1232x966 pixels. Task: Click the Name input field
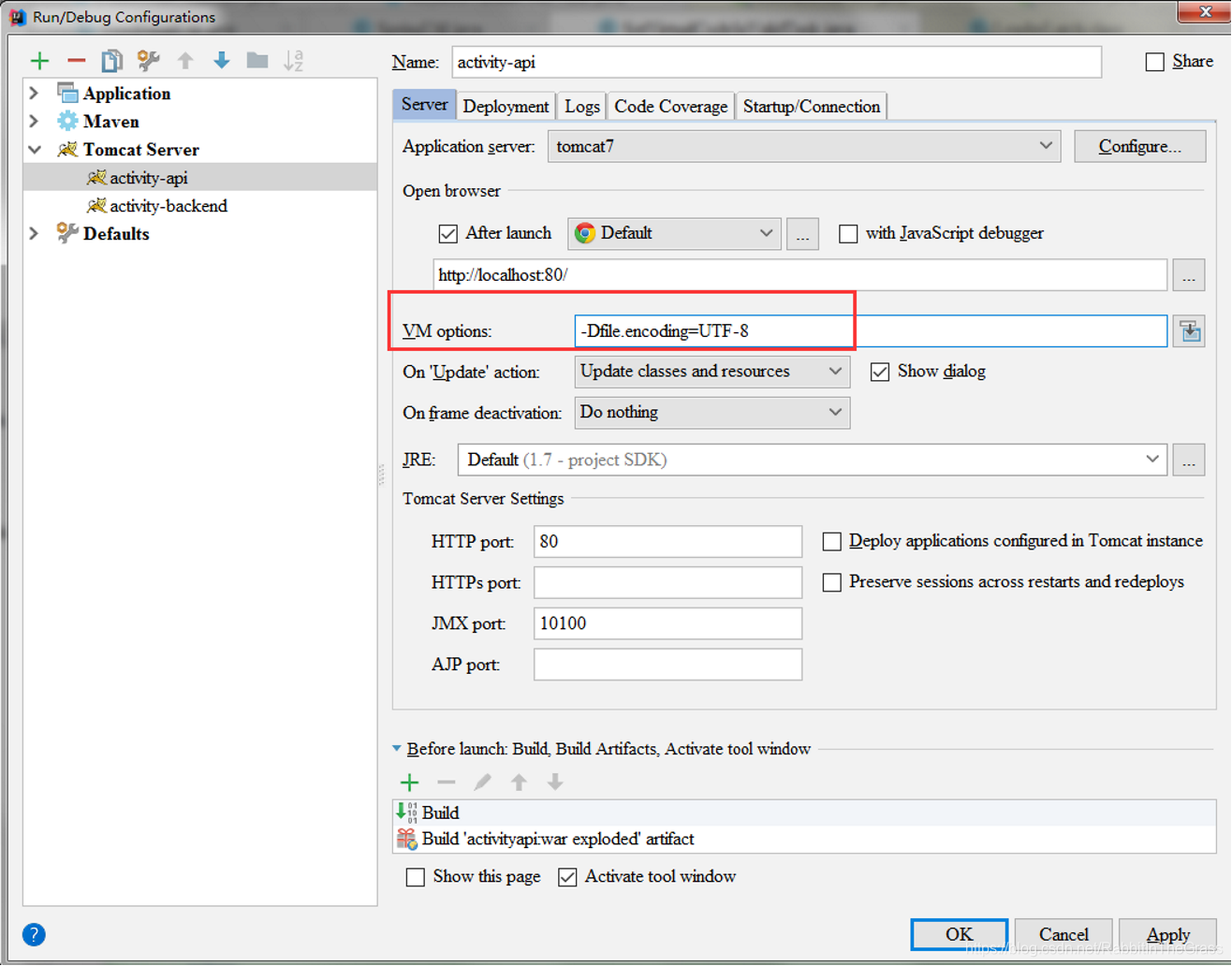click(777, 62)
